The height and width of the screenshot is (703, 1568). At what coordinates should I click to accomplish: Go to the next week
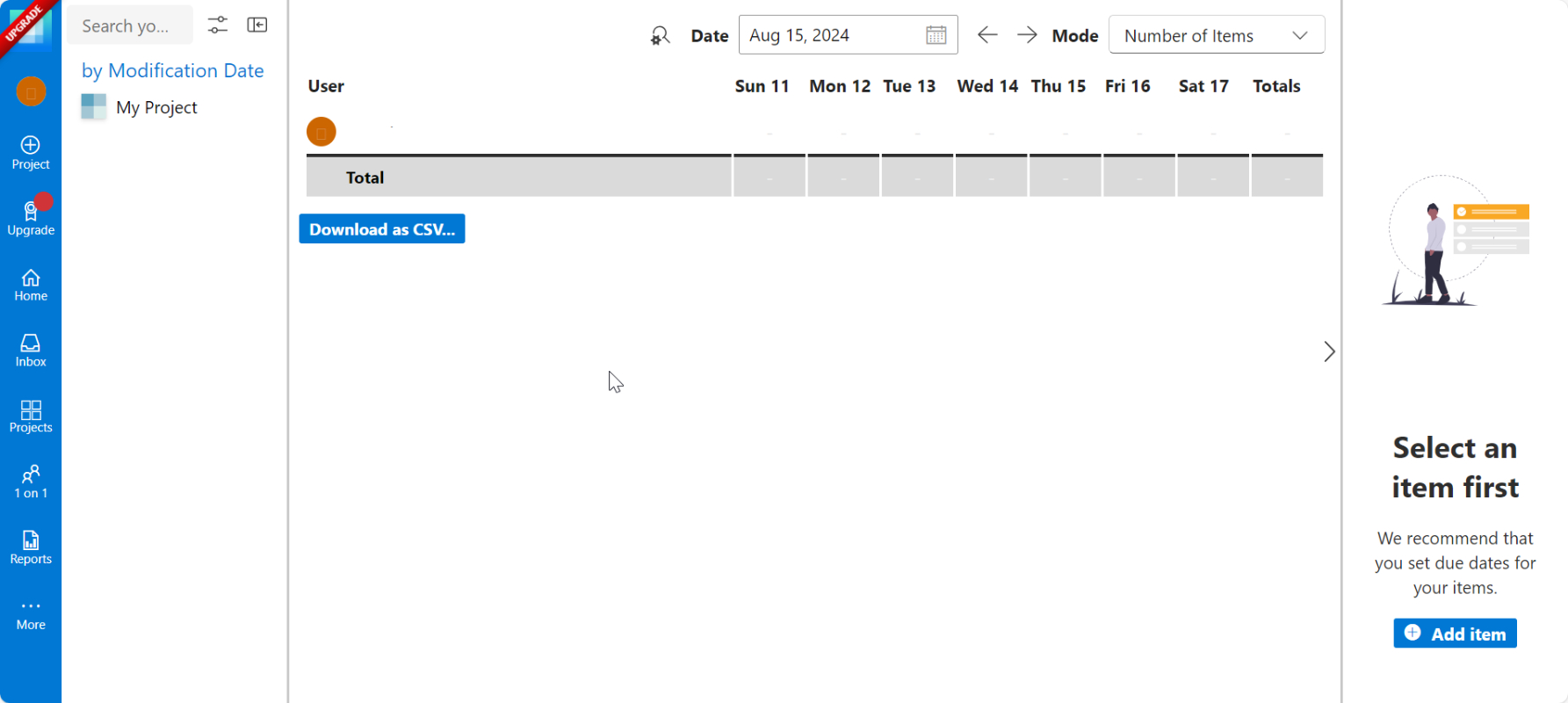click(1027, 35)
